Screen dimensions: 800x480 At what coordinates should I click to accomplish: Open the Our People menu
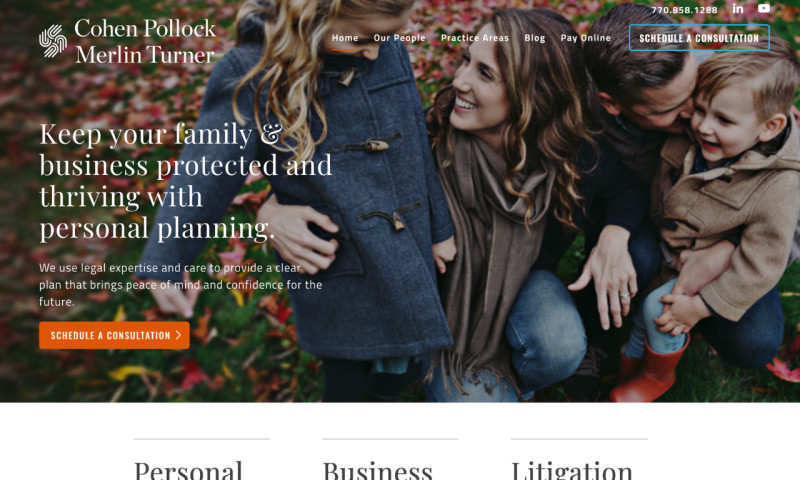pos(399,38)
